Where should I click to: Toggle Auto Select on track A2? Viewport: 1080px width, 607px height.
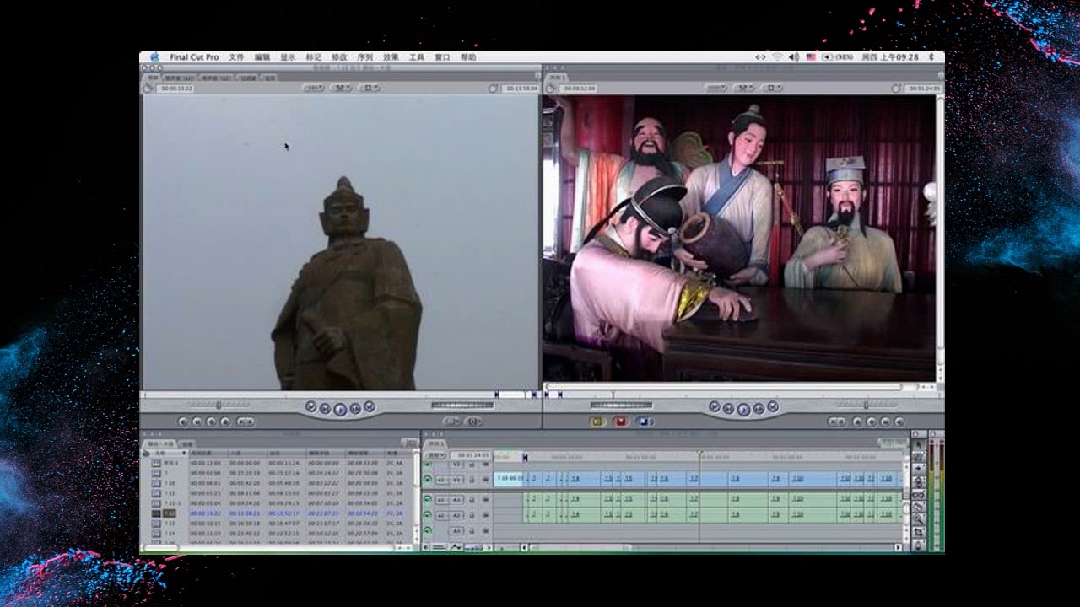coord(486,515)
